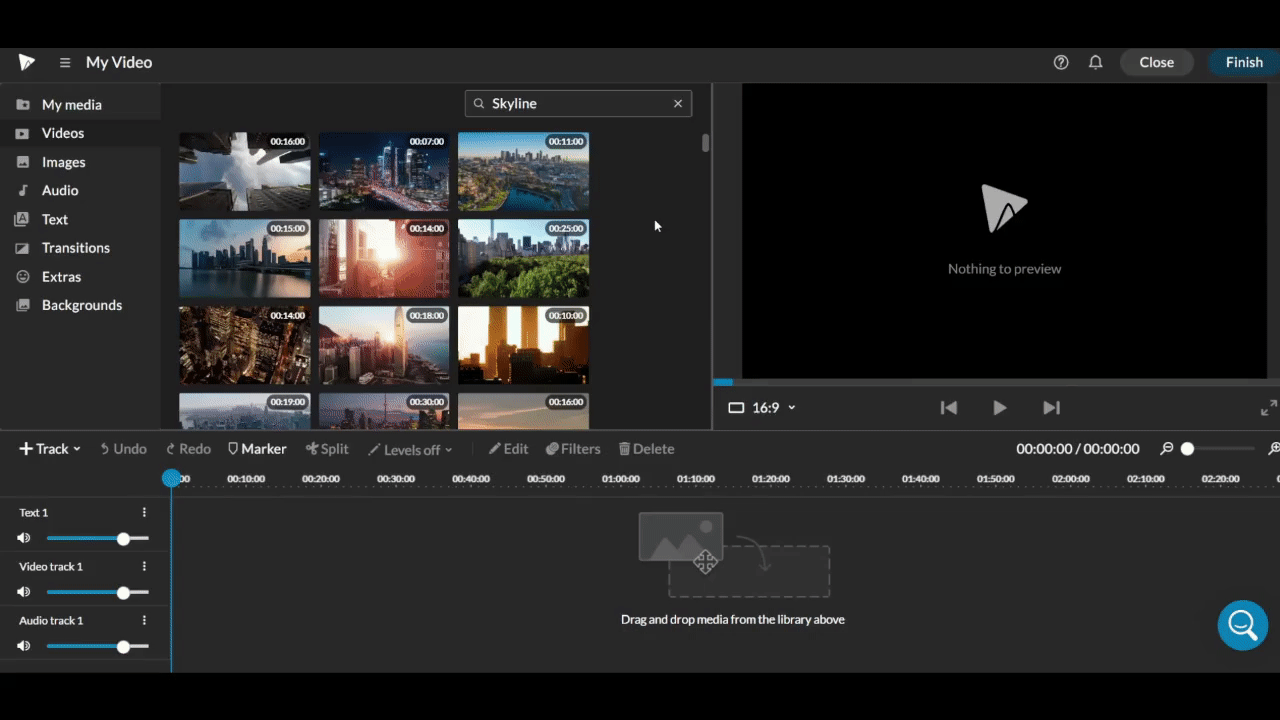Mute the Video track 1 speaker

coord(24,592)
